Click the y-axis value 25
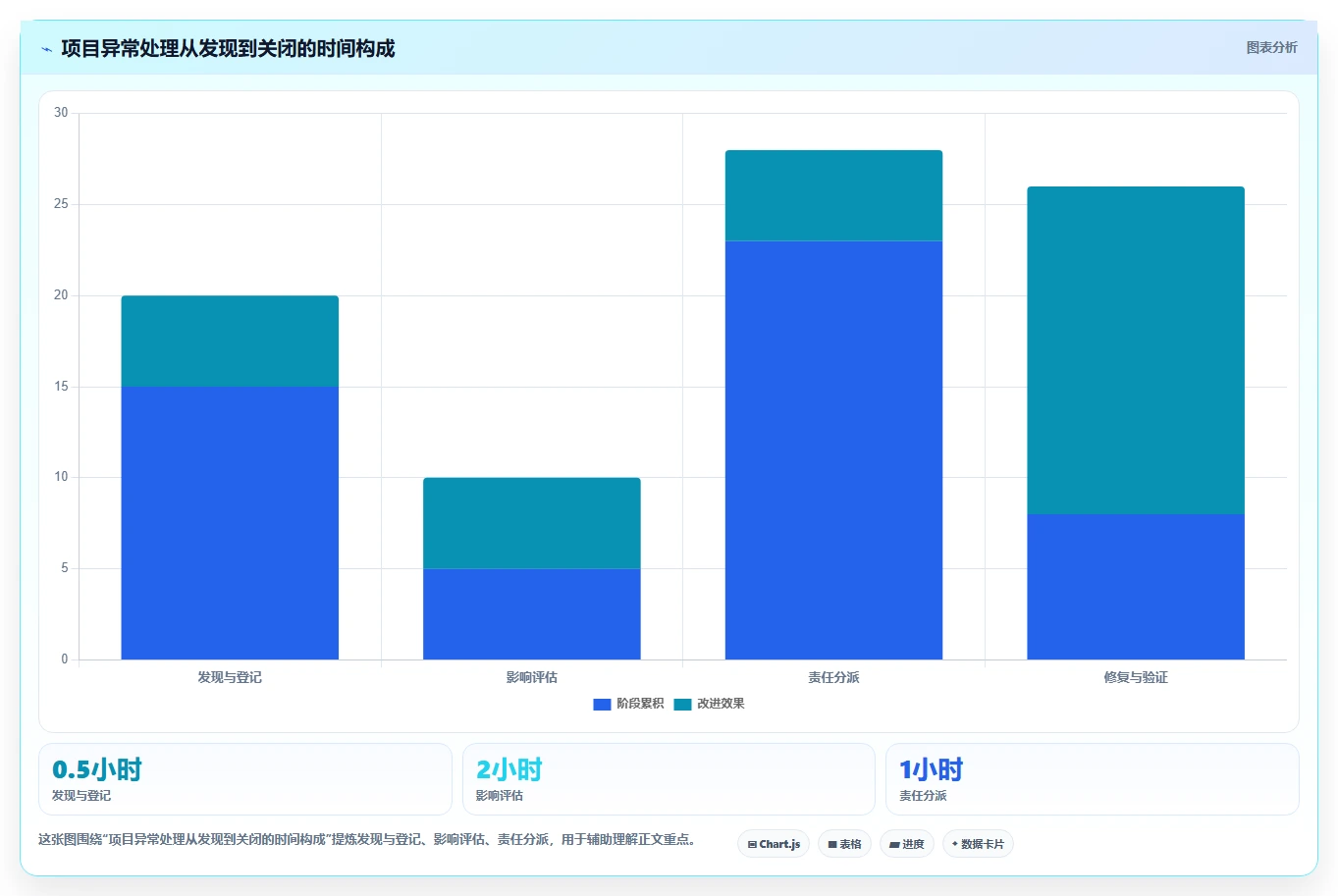Image resolution: width=1338 pixels, height=896 pixels. pyautogui.click(x=61, y=204)
